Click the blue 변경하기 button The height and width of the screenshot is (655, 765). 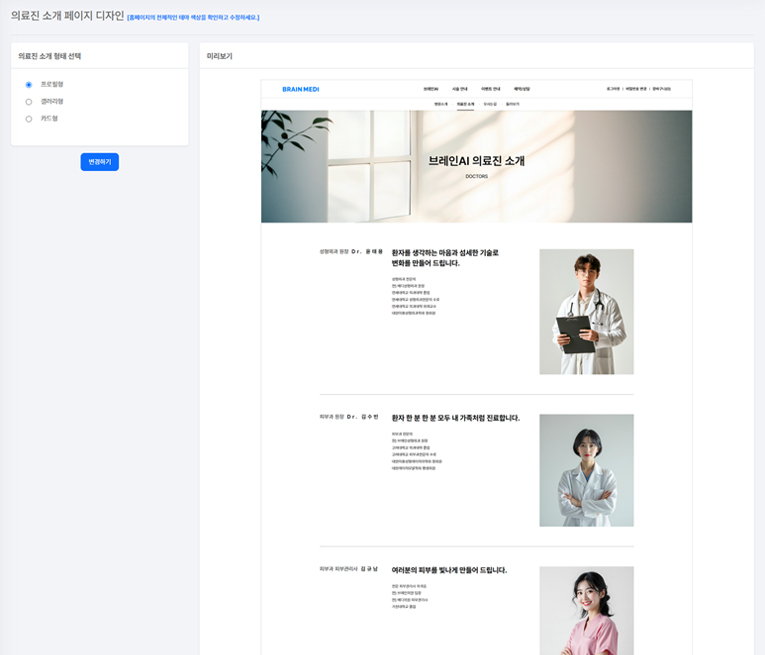point(99,162)
